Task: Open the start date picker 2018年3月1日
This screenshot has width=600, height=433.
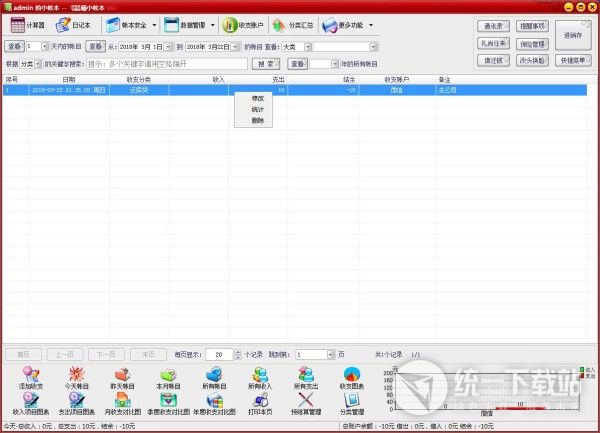Action: click(169, 47)
